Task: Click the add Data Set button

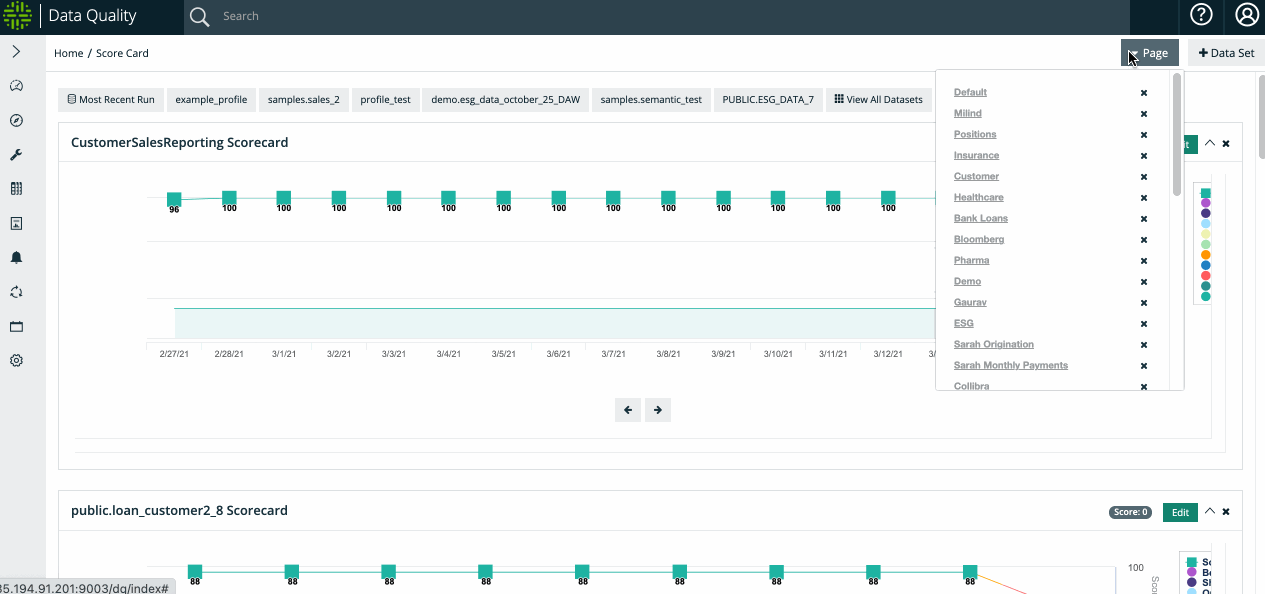Action: [1226, 53]
